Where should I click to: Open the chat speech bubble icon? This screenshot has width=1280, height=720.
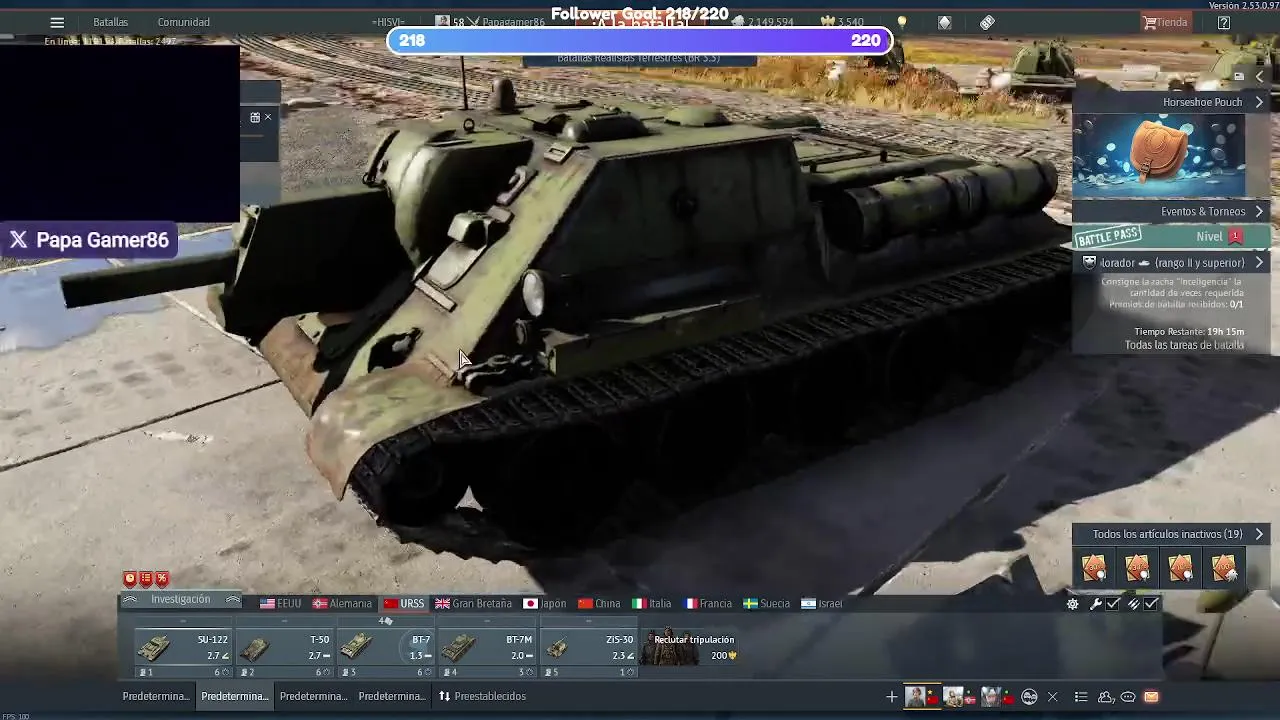[1128, 697]
